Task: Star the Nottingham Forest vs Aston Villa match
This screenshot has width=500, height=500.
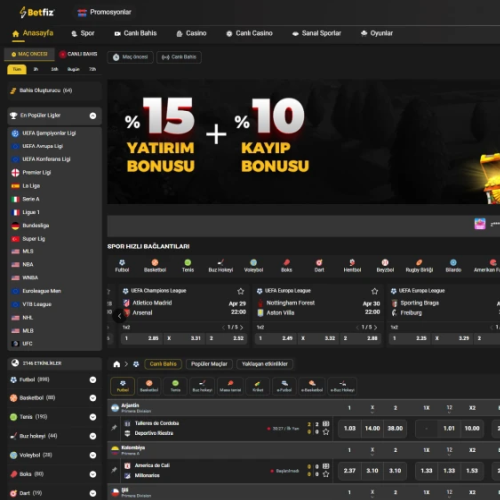Action: (x=375, y=291)
